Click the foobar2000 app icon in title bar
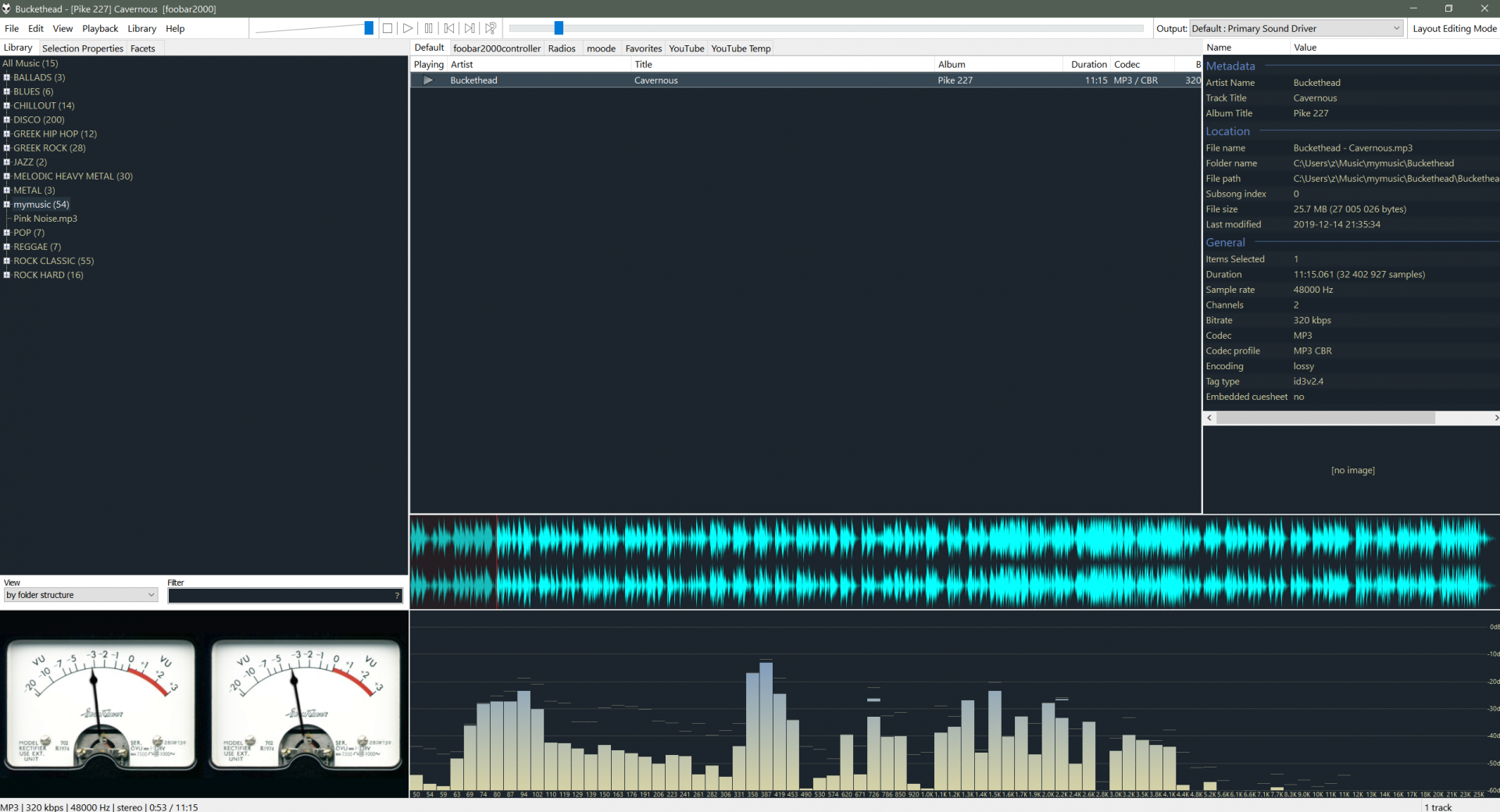This screenshot has height=812, width=1500. (x=7, y=9)
